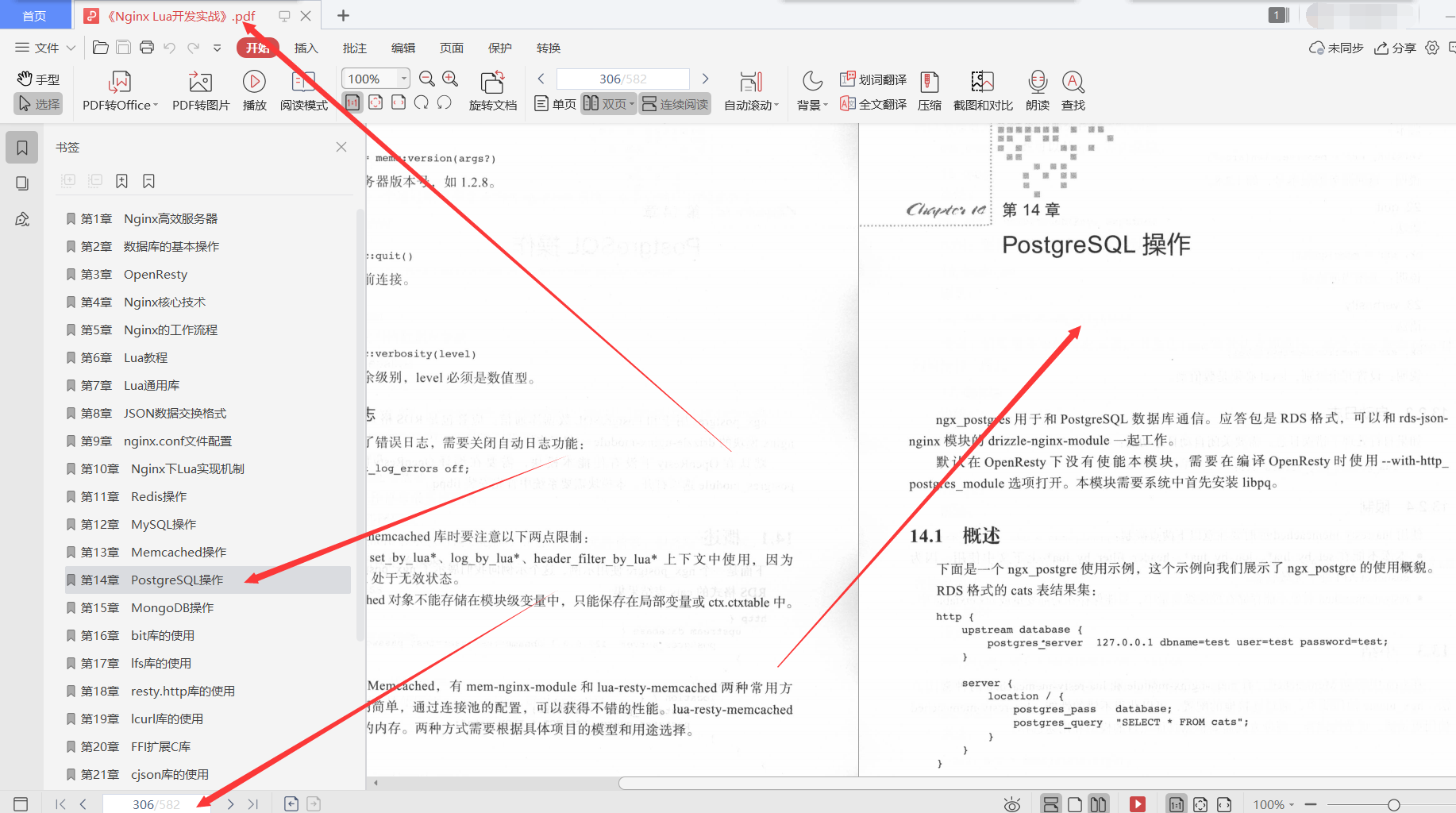Open 查找 search tool
The width and height of the screenshot is (1456, 813).
pyautogui.click(x=1073, y=89)
